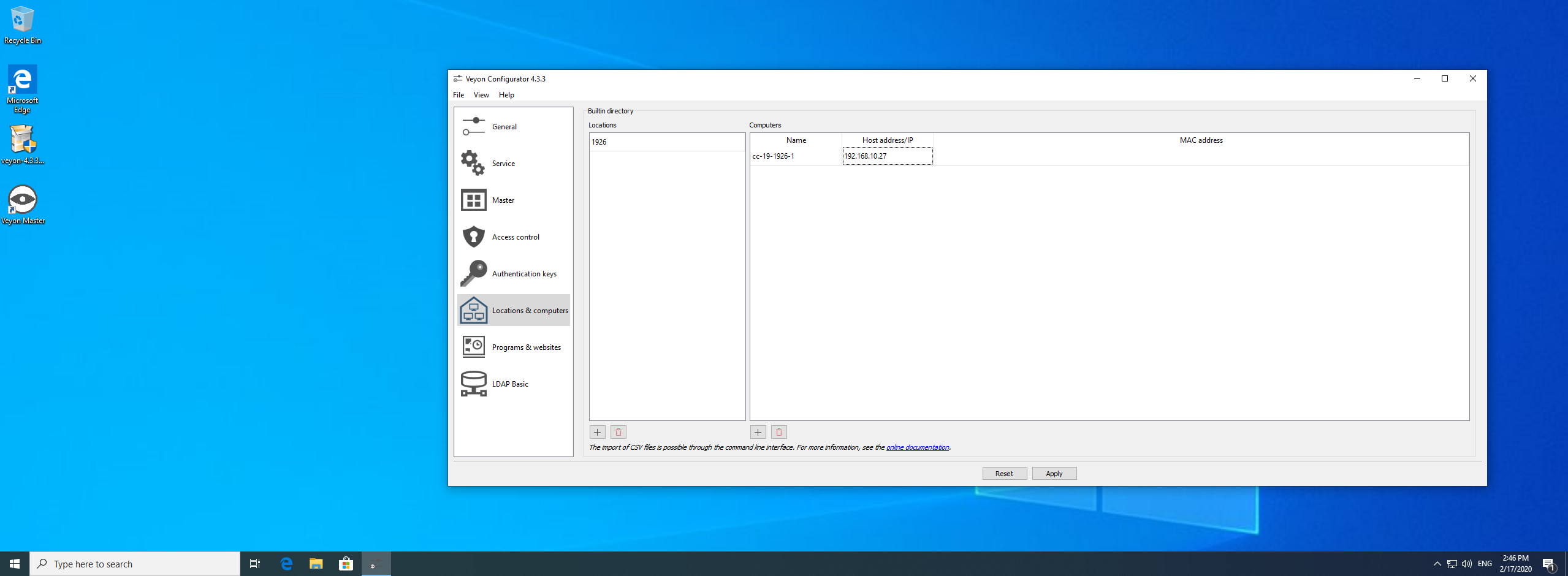Open Task View from taskbar
This screenshot has width=1568, height=576.
255,564
